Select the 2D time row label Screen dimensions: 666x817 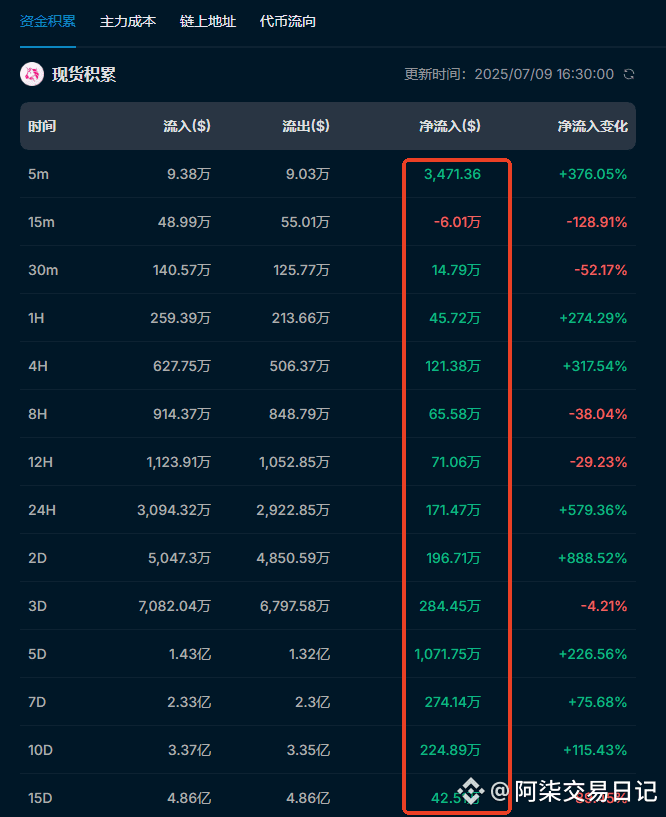pyautogui.click(x=38, y=558)
